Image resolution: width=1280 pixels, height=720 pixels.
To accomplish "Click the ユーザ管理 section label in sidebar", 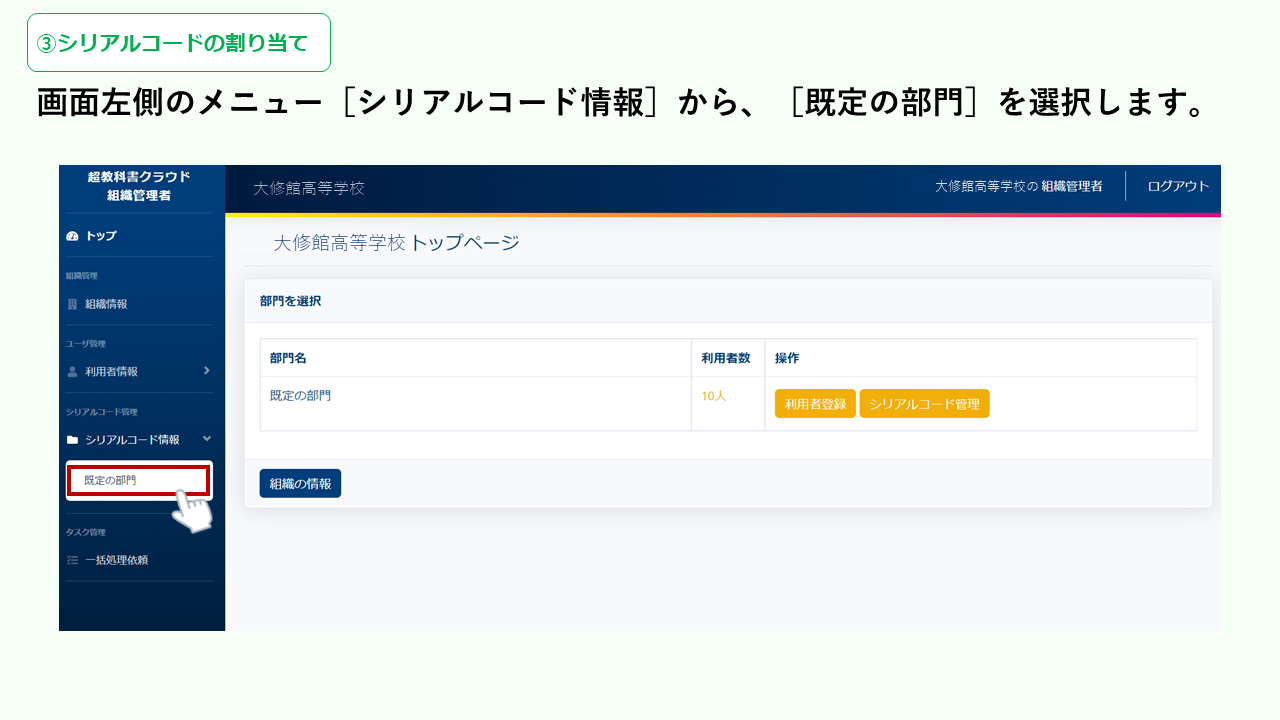I will point(86,344).
